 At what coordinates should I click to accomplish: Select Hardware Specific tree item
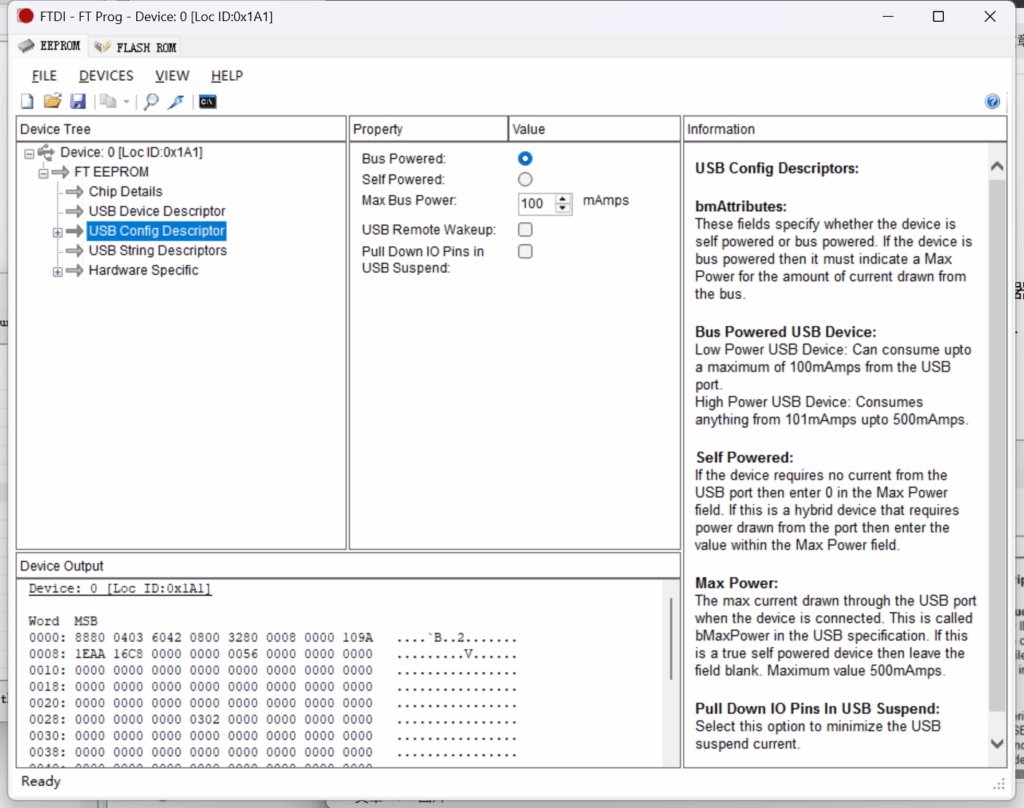[143, 270]
